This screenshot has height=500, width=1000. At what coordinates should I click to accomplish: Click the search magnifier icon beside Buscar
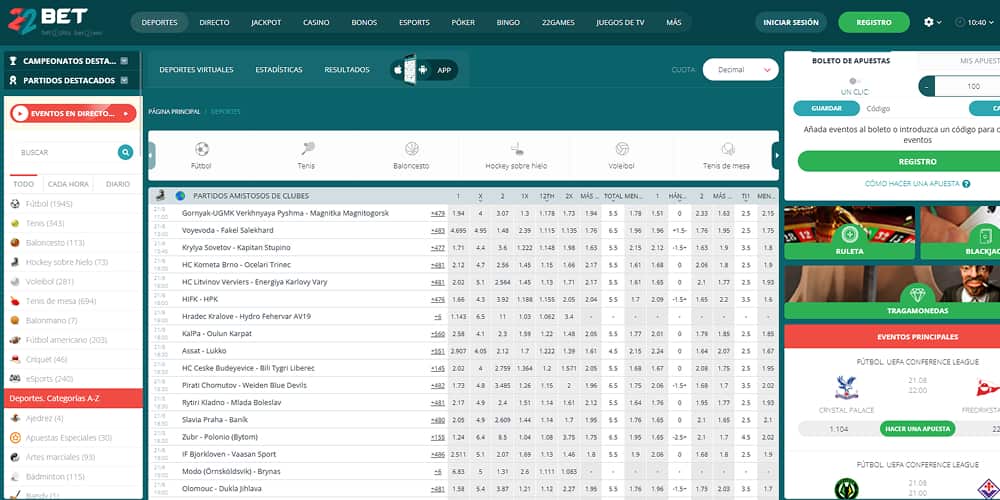coord(125,152)
